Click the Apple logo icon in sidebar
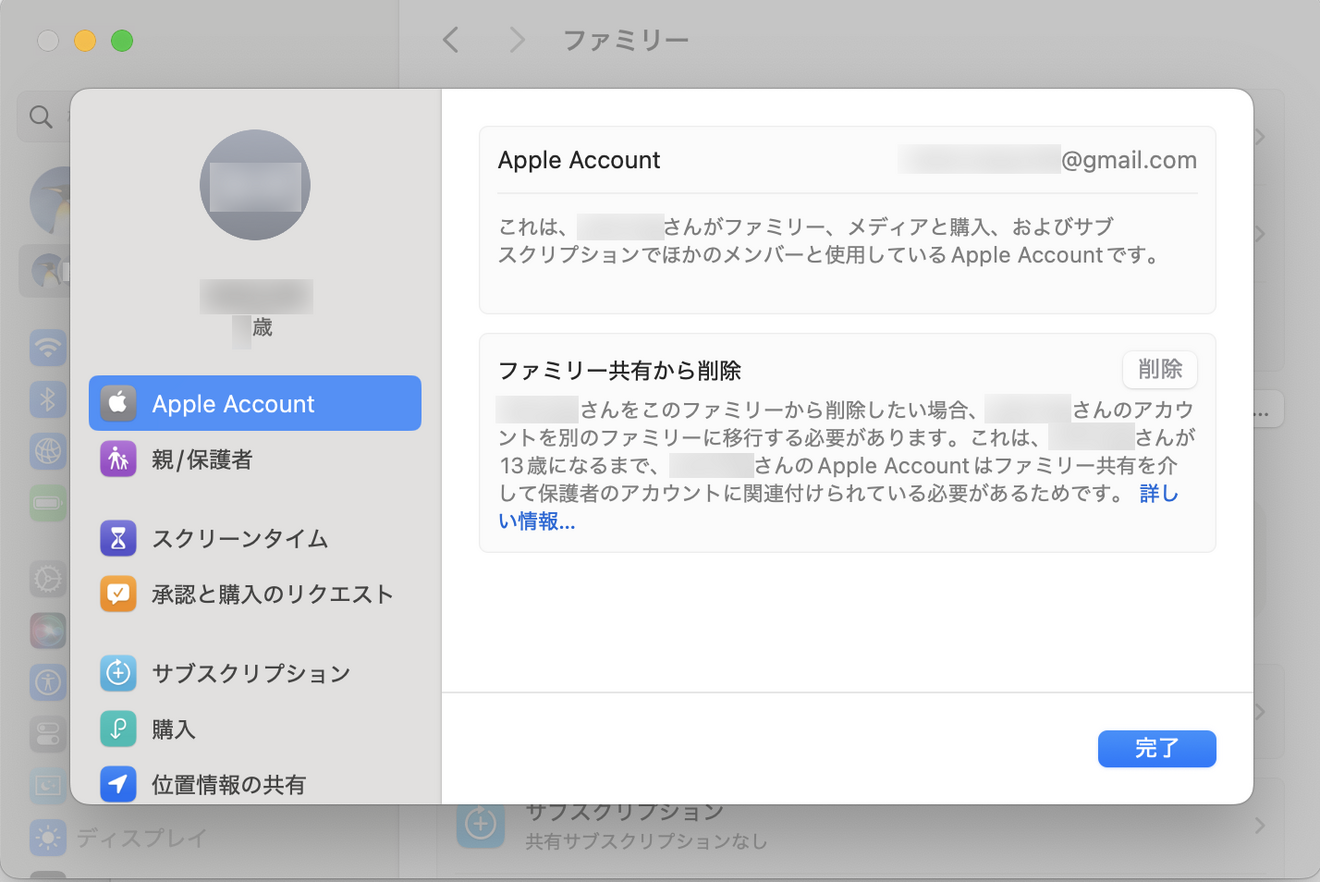This screenshot has height=882, width=1320. [x=118, y=403]
